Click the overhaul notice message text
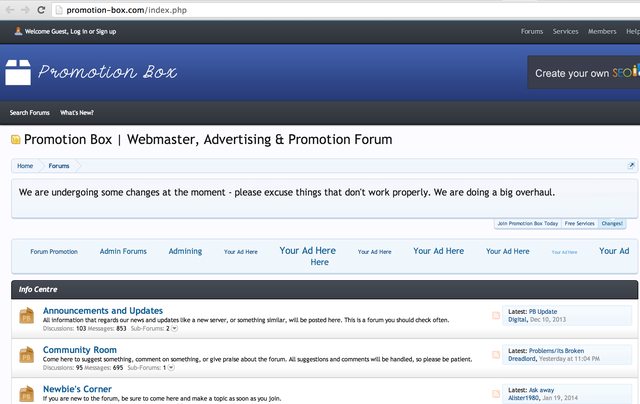The height and width of the screenshot is (404, 640). click(x=287, y=192)
